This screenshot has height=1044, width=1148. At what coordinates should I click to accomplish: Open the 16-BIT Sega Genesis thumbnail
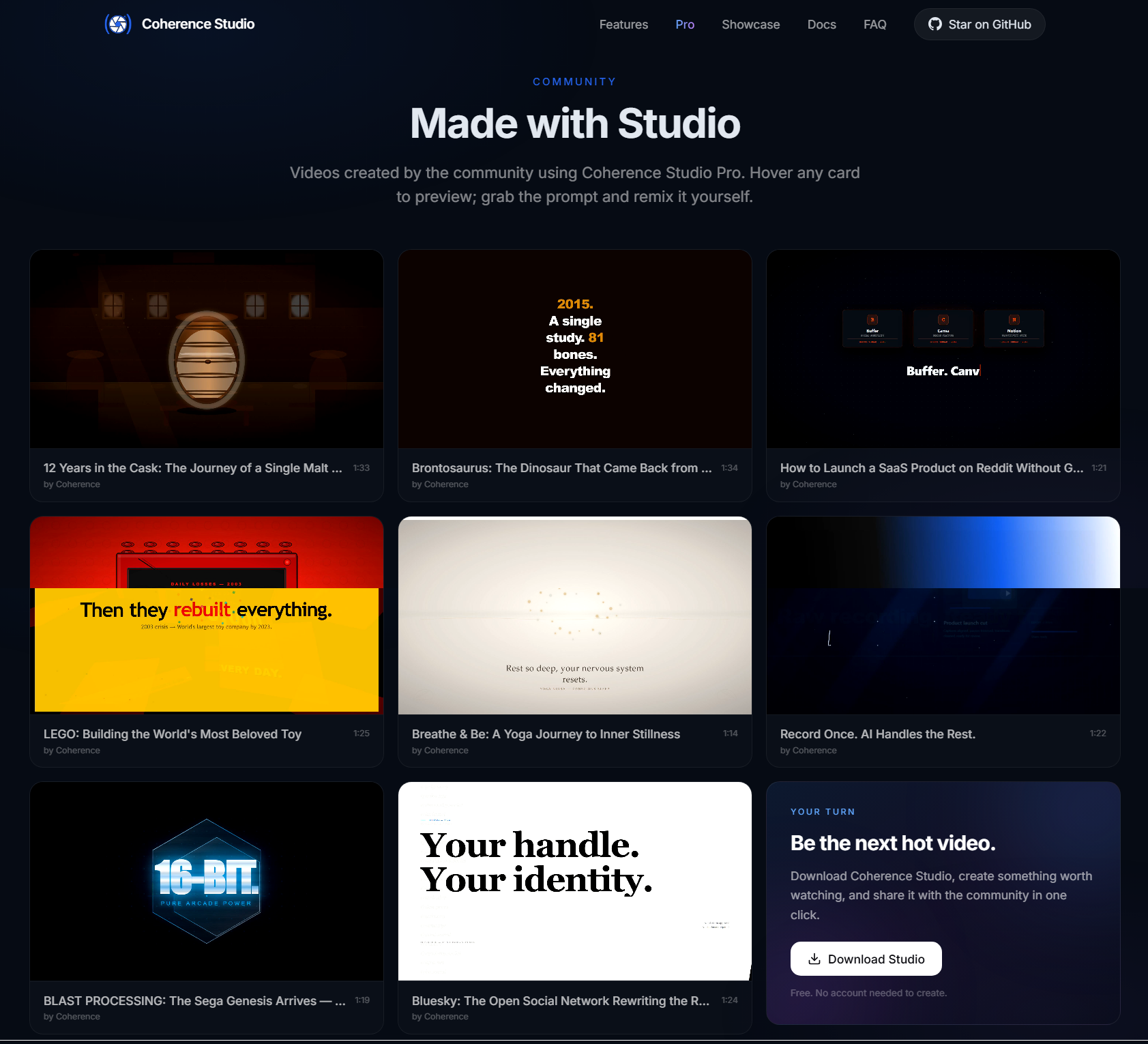(207, 881)
